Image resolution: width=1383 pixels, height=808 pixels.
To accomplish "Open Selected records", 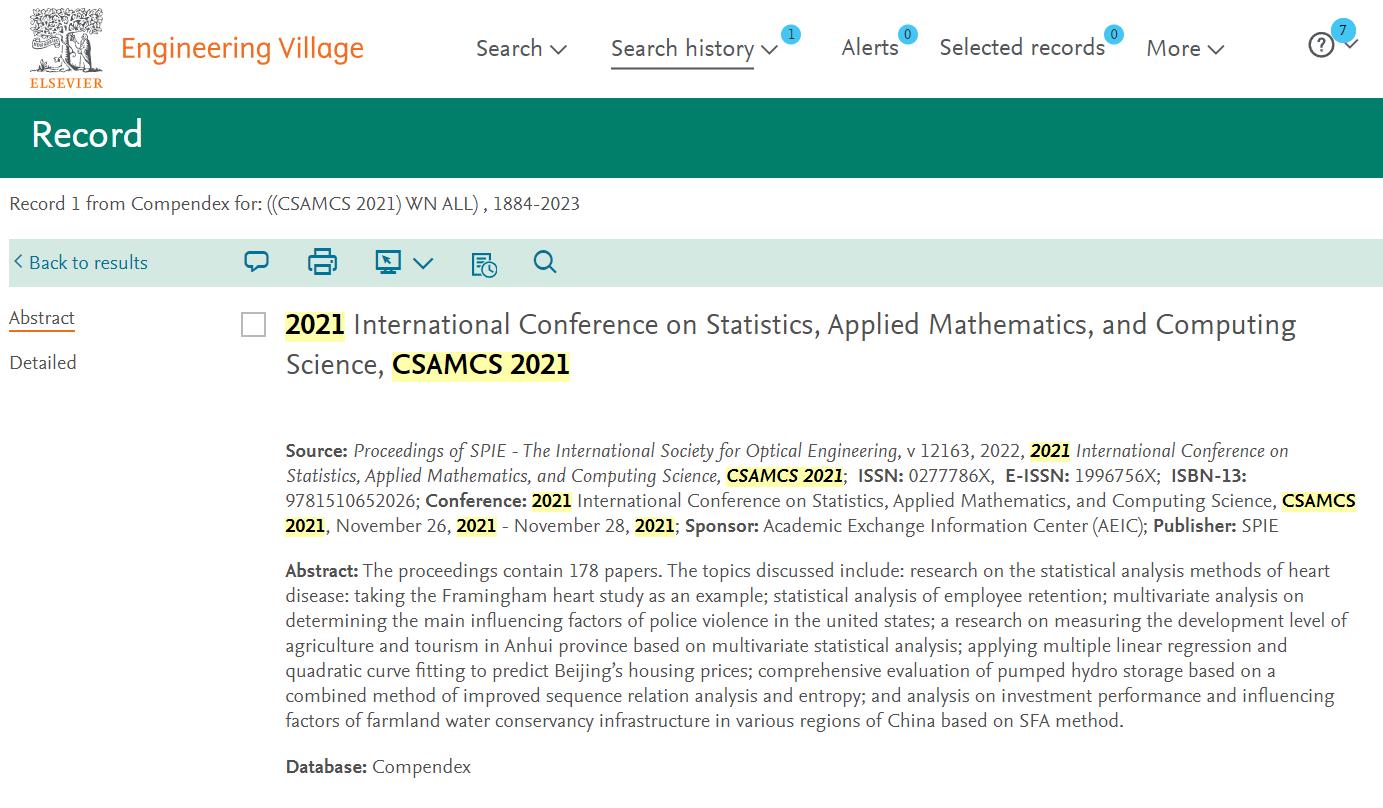I will coord(1022,48).
